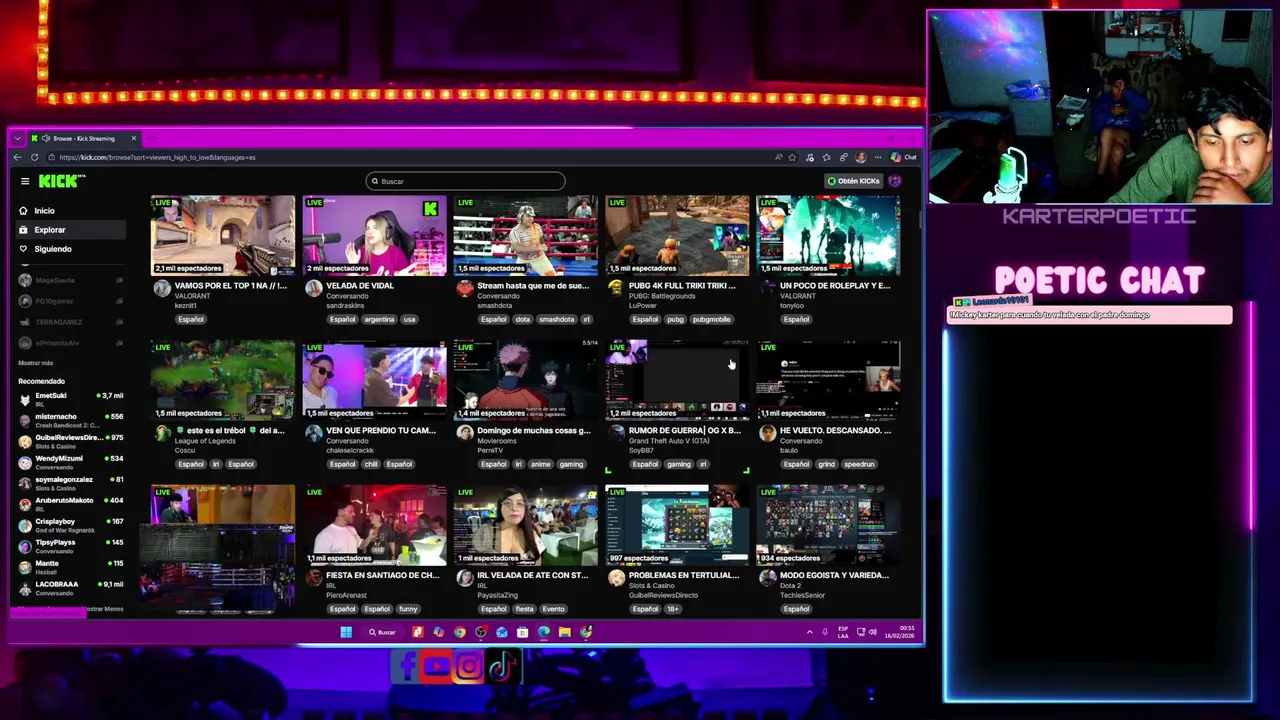
Task: Expand Mostrar más in followed channels
Action: (x=36, y=363)
